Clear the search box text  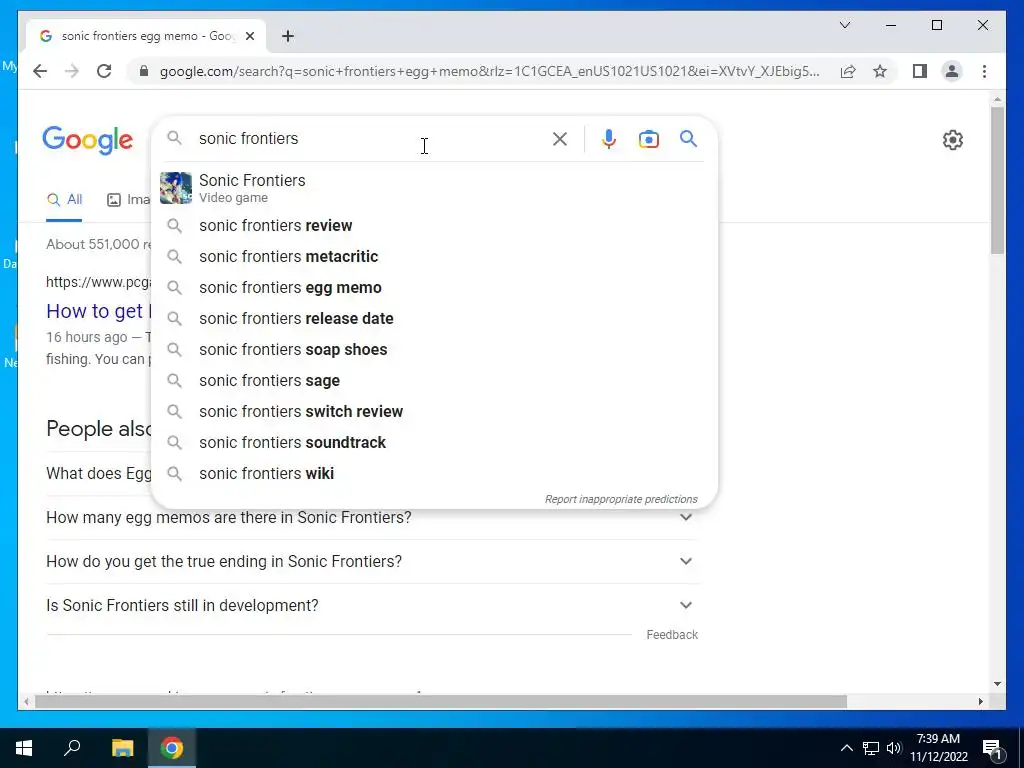560,138
